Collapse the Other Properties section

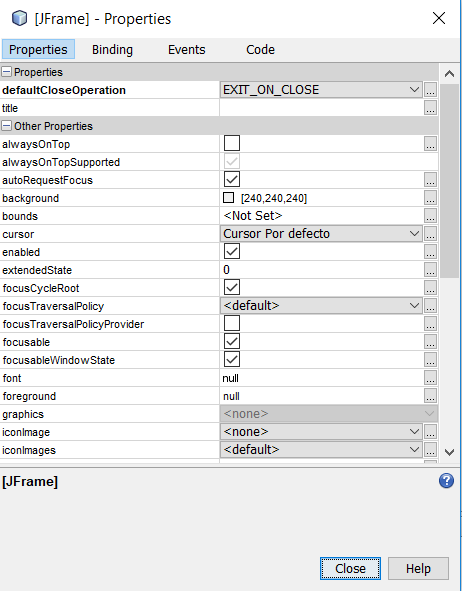click(6, 126)
